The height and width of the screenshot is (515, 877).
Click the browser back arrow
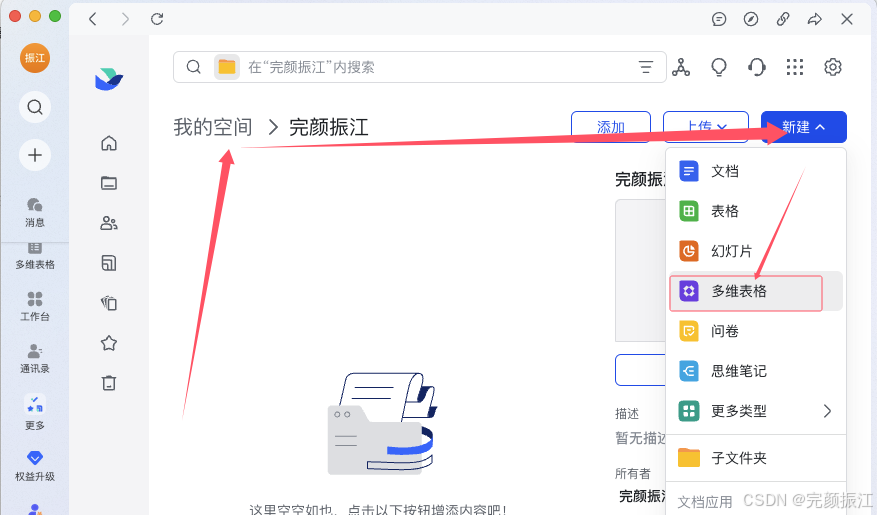point(93,19)
